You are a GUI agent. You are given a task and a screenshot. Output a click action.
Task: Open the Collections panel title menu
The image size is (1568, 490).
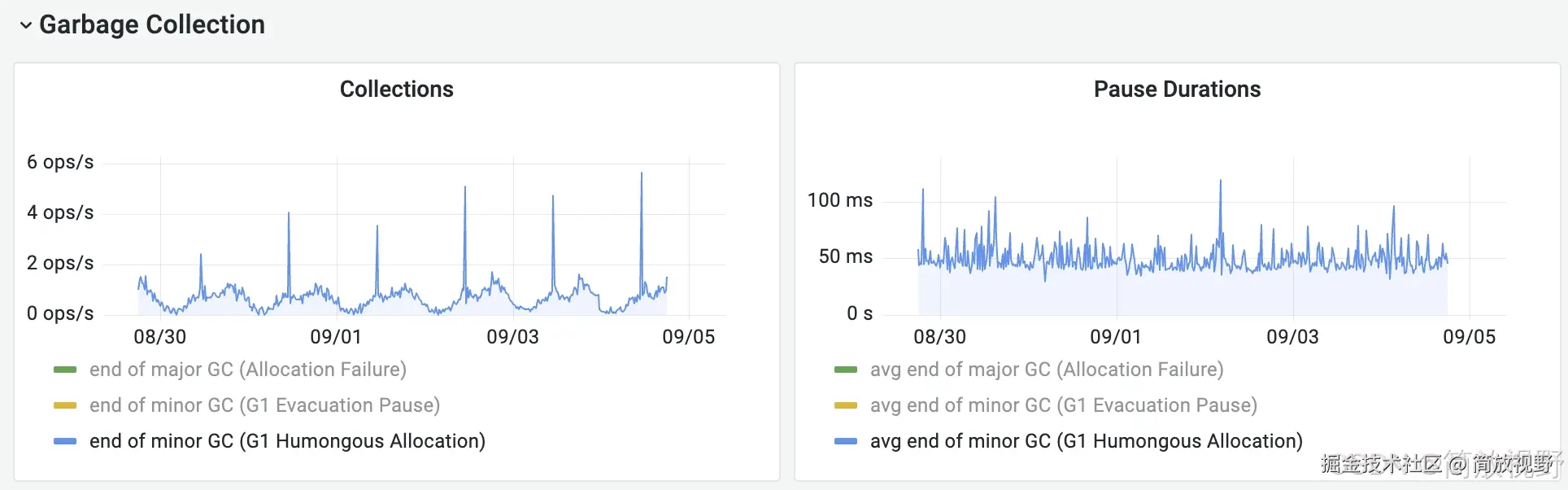click(397, 89)
